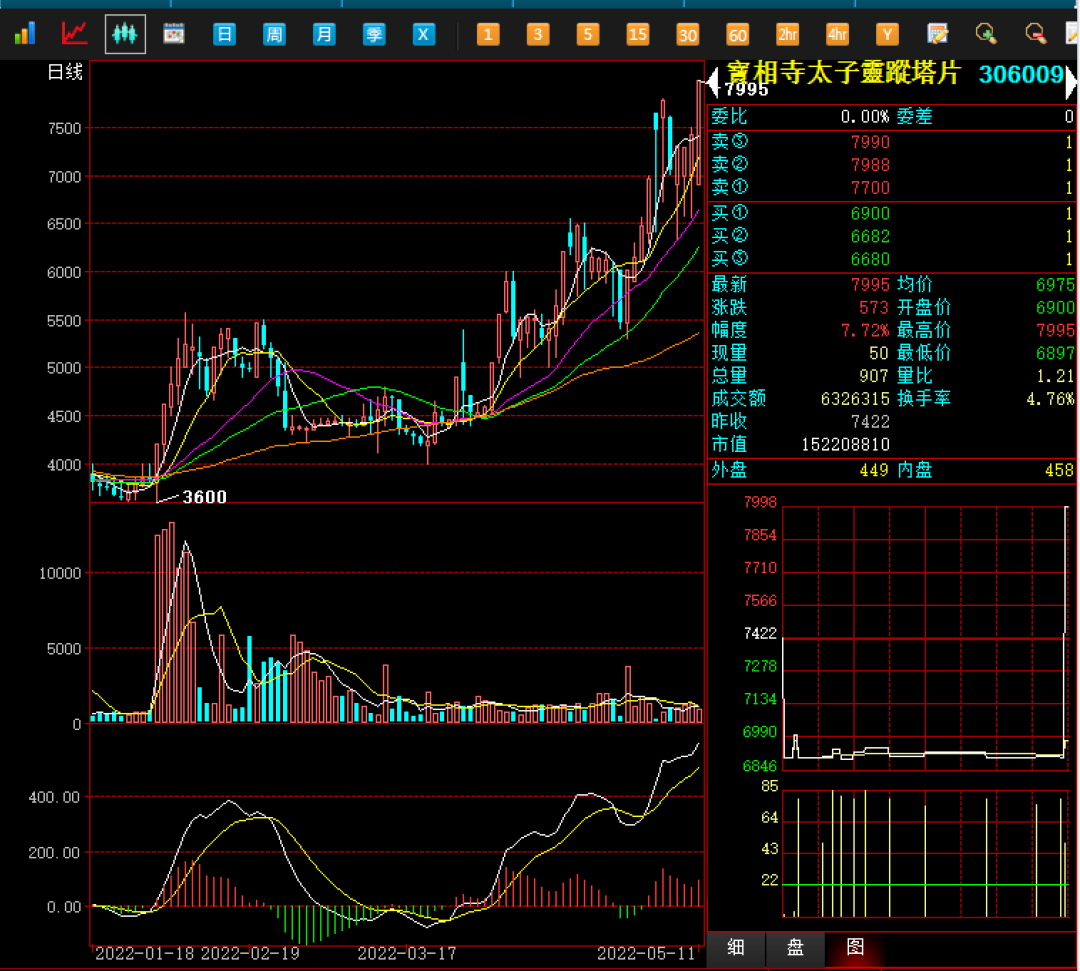Click the 卖① price 7700
The height and width of the screenshot is (971, 1080).
870,187
